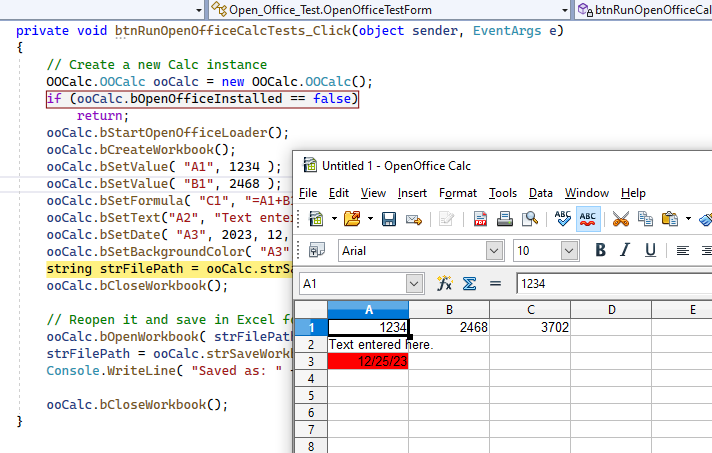This screenshot has width=712, height=453.
Task: Open the File menu in Calc
Action: pyautogui.click(x=308, y=193)
